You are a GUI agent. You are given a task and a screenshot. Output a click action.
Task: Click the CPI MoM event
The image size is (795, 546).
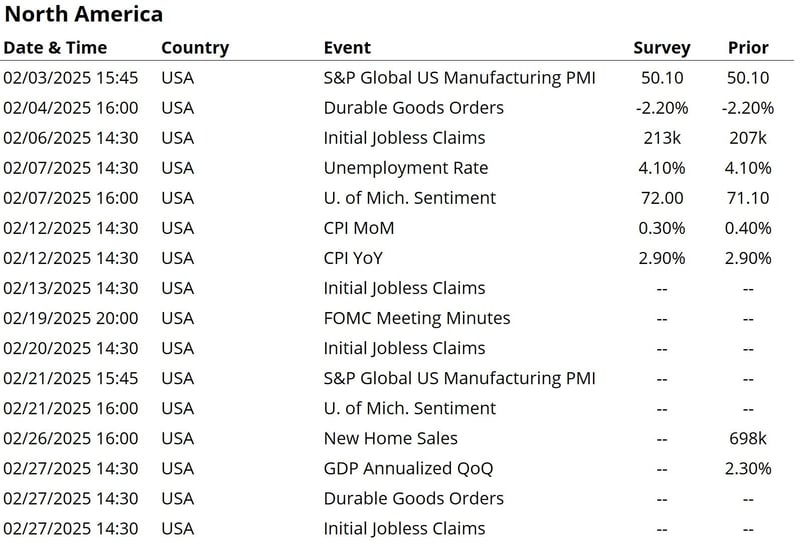(x=359, y=228)
